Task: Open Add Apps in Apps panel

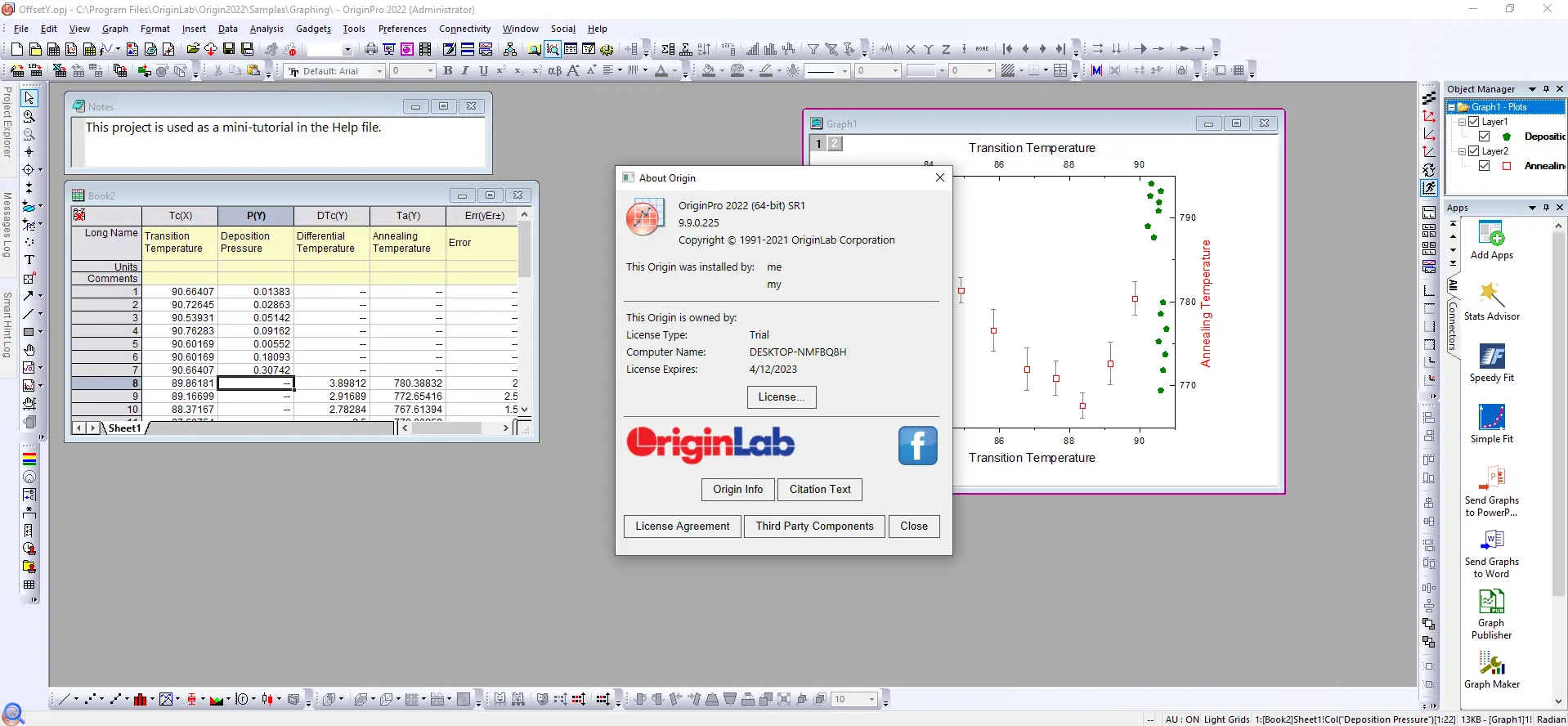Action: [x=1492, y=240]
